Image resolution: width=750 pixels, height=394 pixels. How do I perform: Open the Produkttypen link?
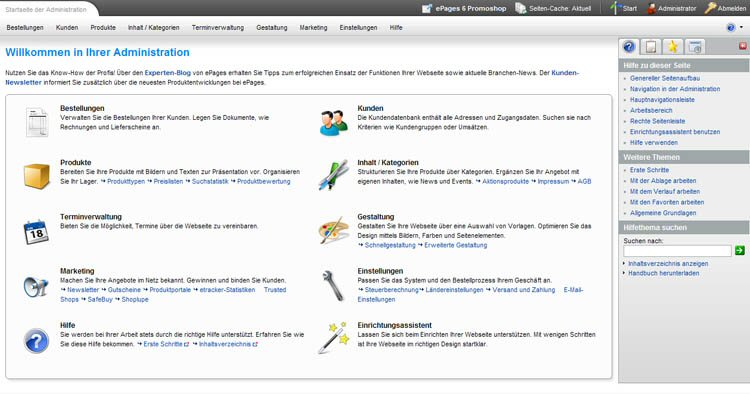pyautogui.click(x=126, y=182)
